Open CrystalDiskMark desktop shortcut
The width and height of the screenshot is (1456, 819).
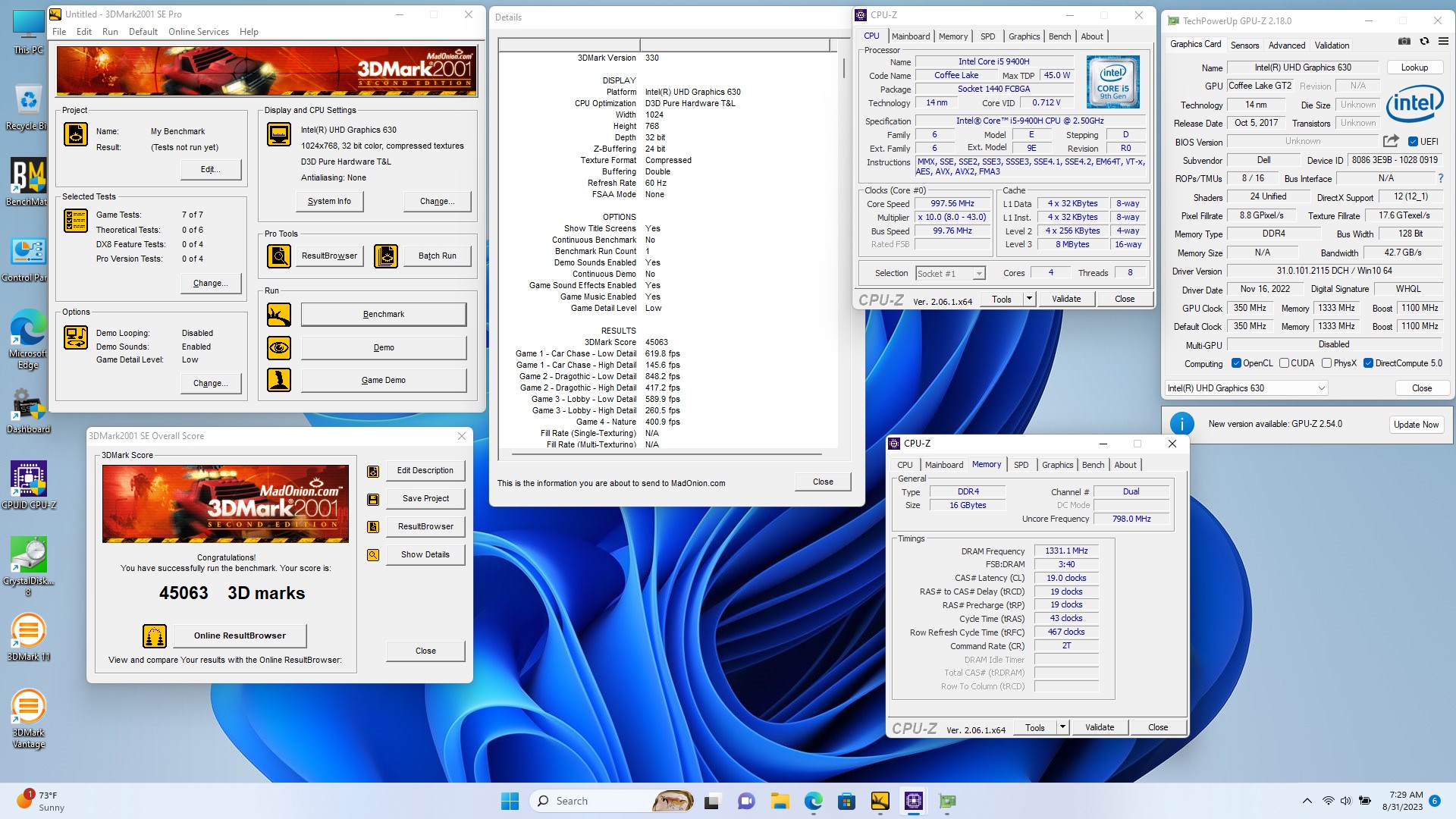click(29, 566)
